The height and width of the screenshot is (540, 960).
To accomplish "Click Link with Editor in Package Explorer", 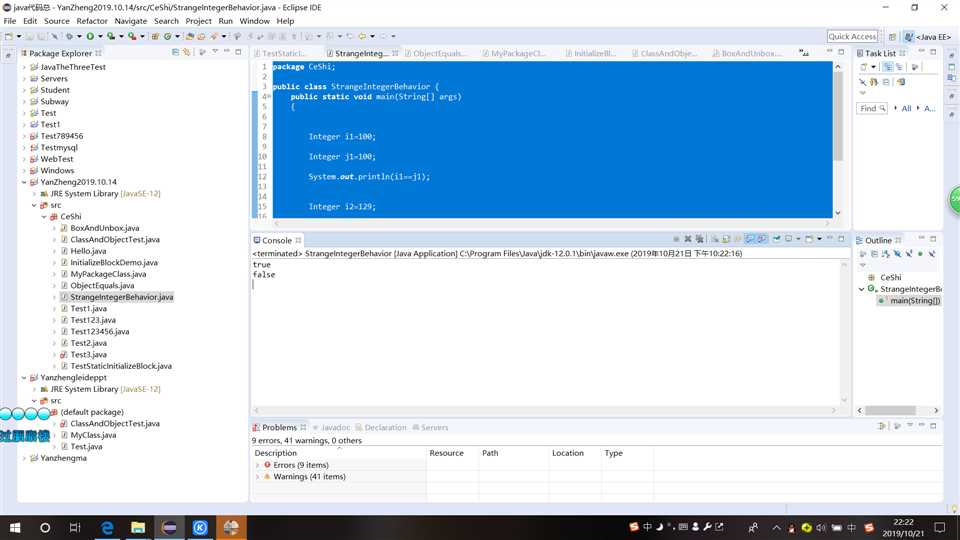I will (187, 53).
